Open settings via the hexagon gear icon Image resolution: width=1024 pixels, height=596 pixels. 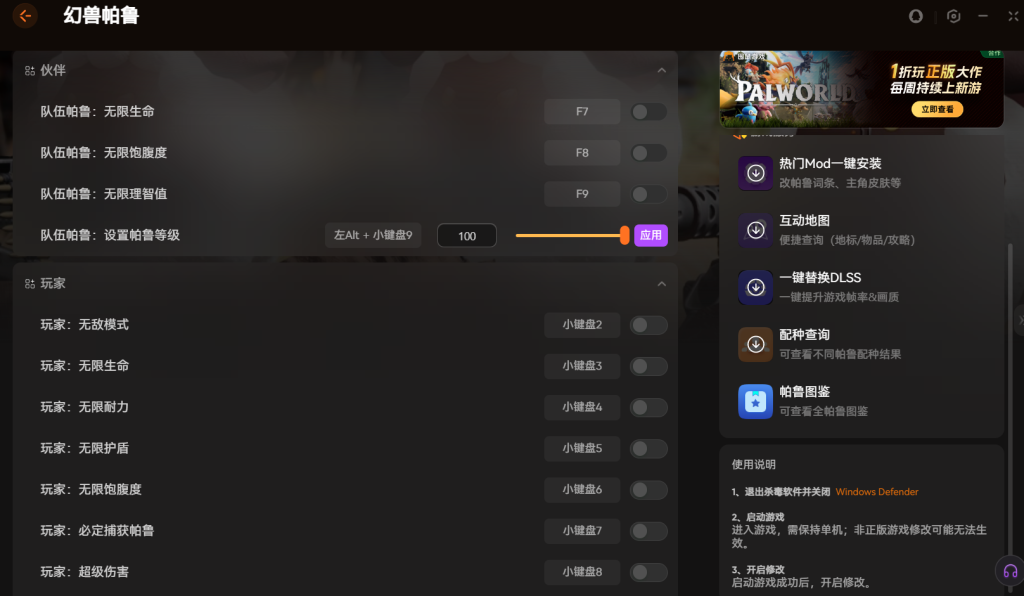click(953, 16)
